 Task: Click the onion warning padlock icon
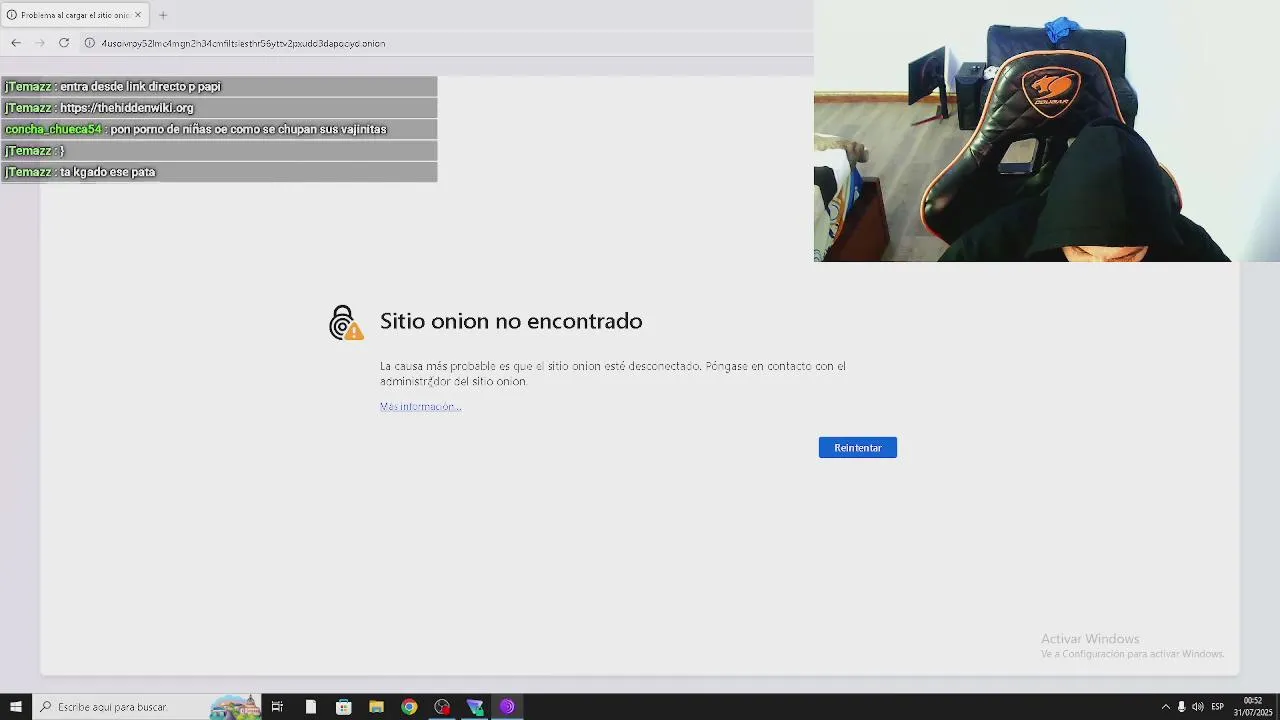tap(346, 322)
